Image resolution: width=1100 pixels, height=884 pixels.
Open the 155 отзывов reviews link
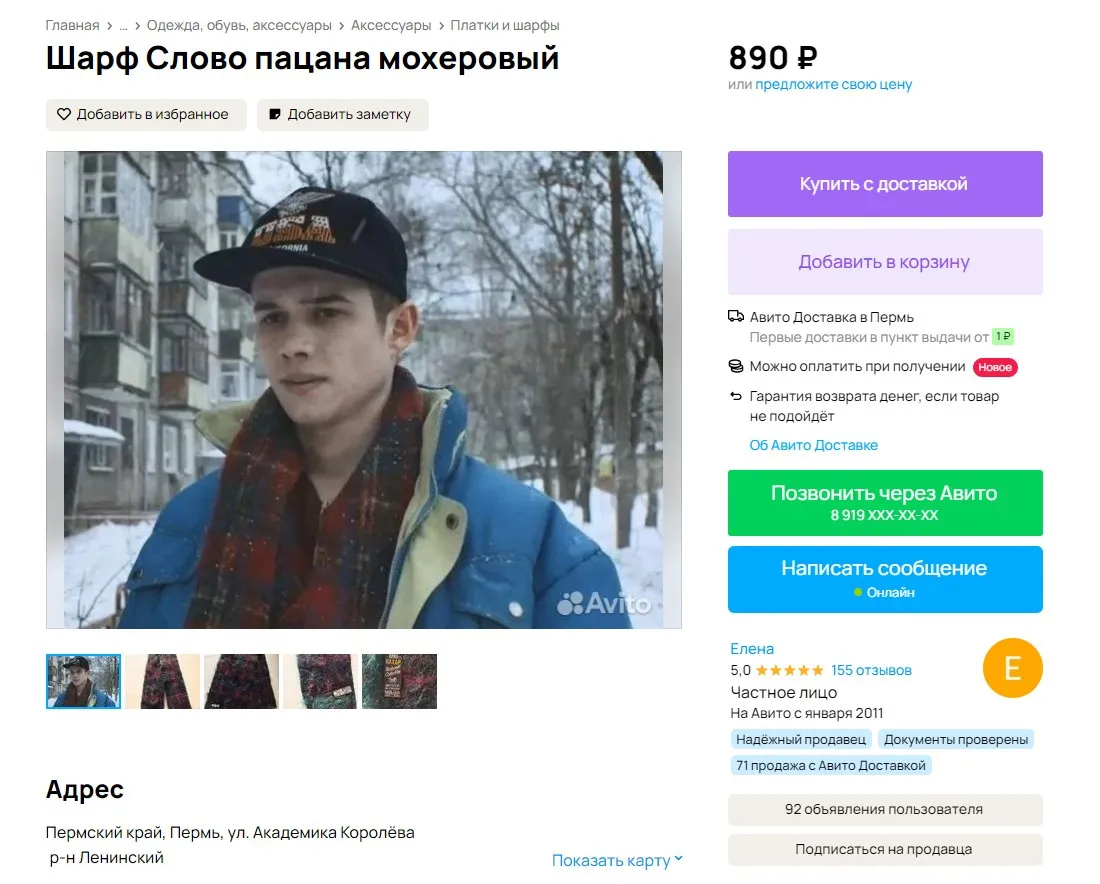pos(871,671)
